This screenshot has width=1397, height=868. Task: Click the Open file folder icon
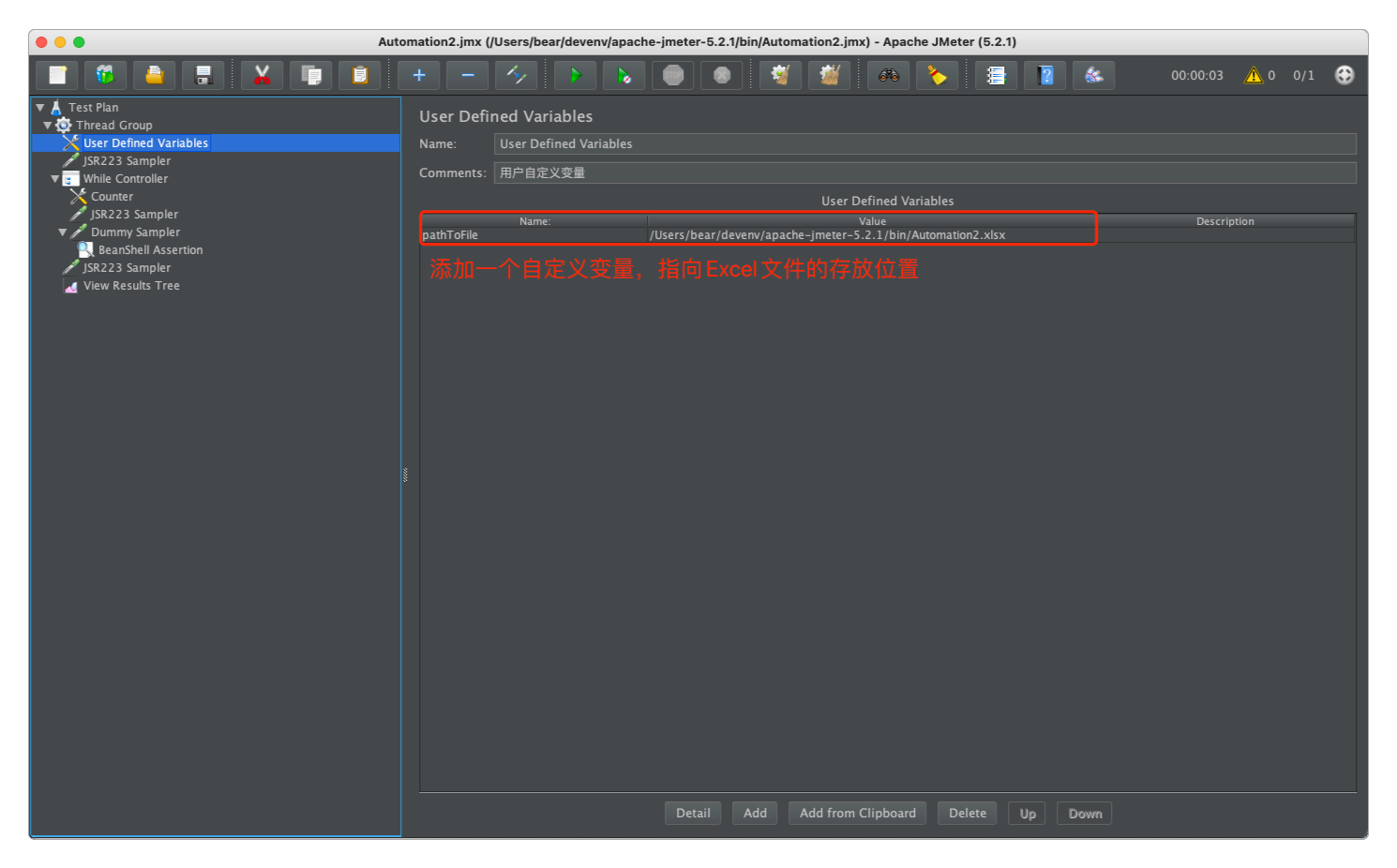155,75
